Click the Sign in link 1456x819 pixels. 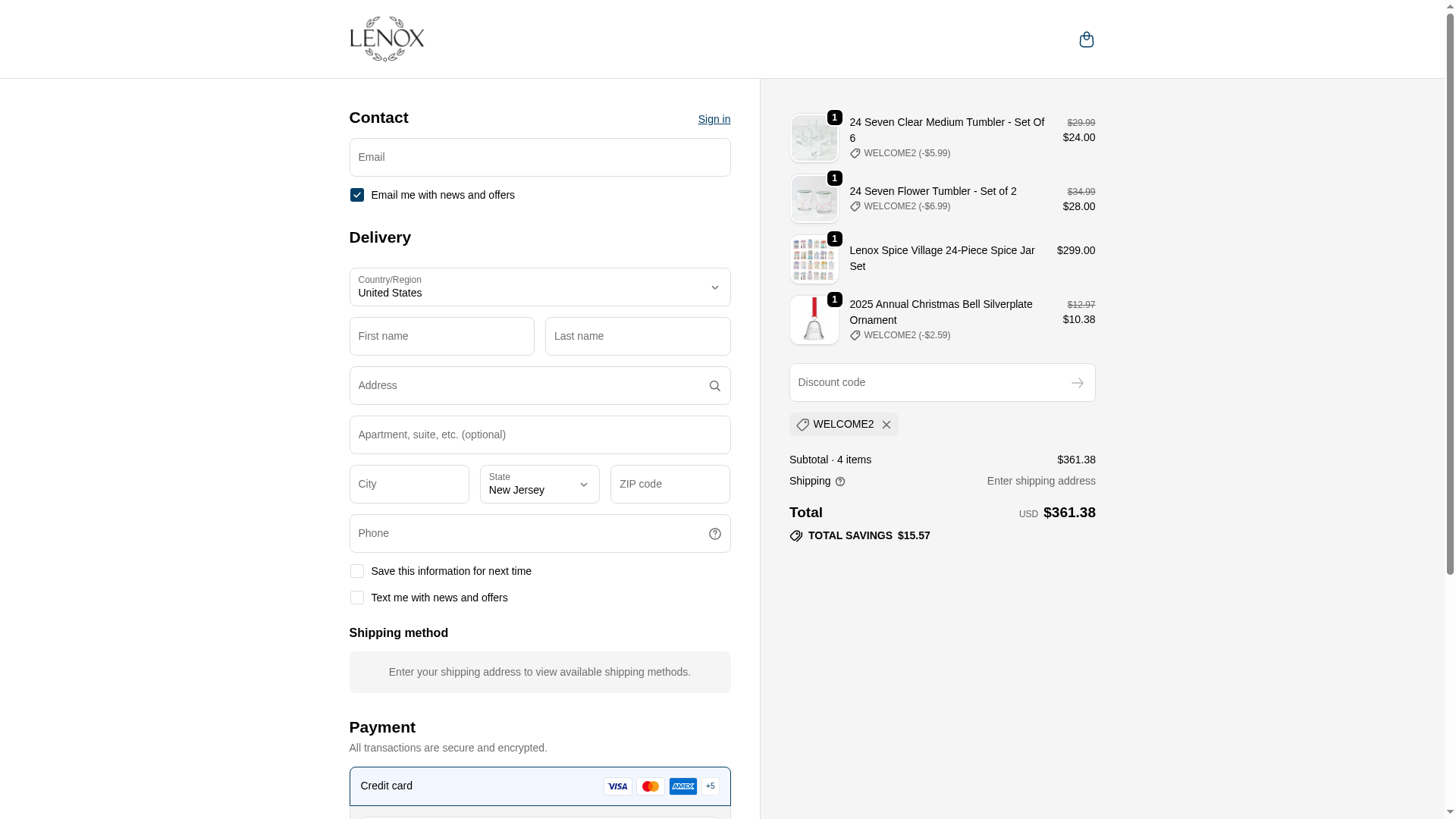[714, 119]
